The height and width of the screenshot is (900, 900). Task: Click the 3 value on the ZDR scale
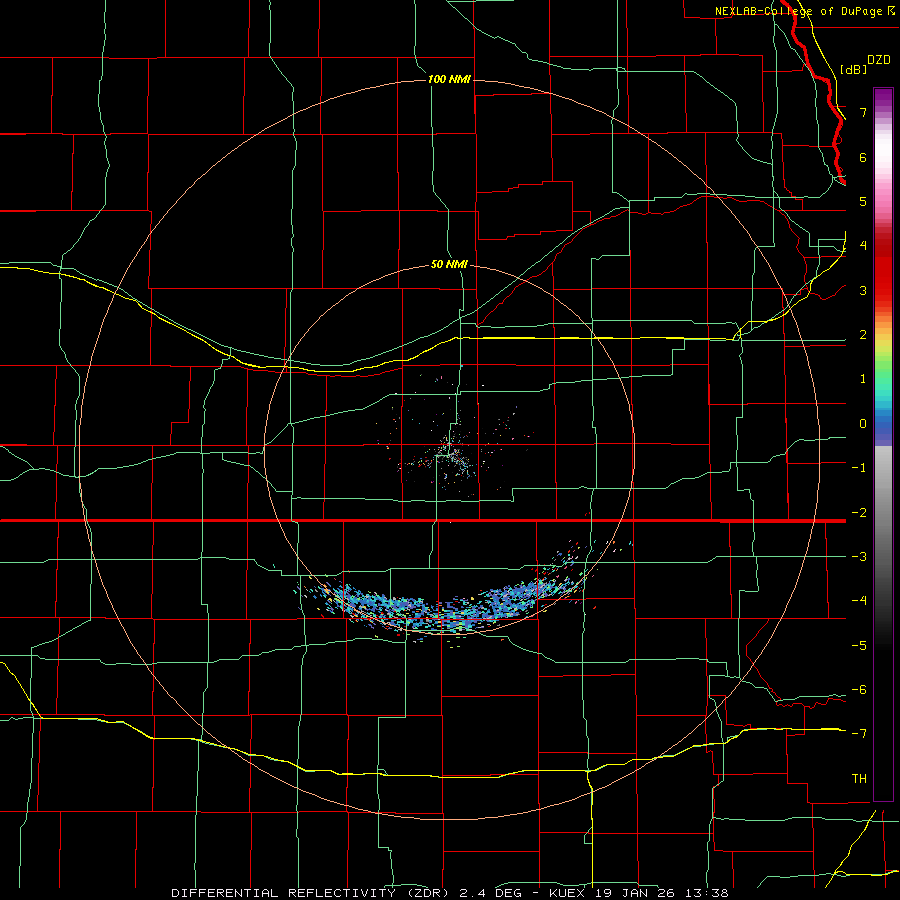(x=863, y=290)
